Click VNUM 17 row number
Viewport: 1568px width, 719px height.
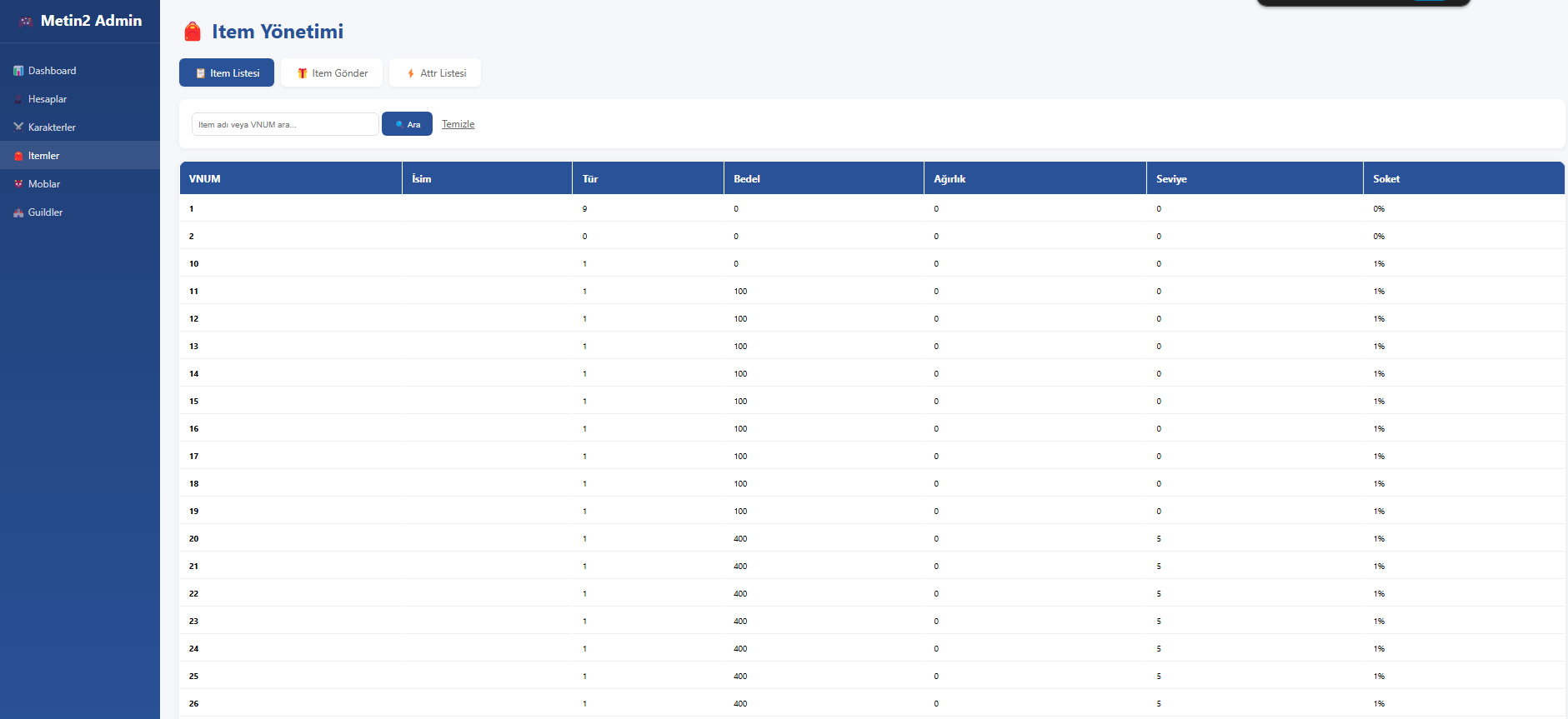pos(194,457)
